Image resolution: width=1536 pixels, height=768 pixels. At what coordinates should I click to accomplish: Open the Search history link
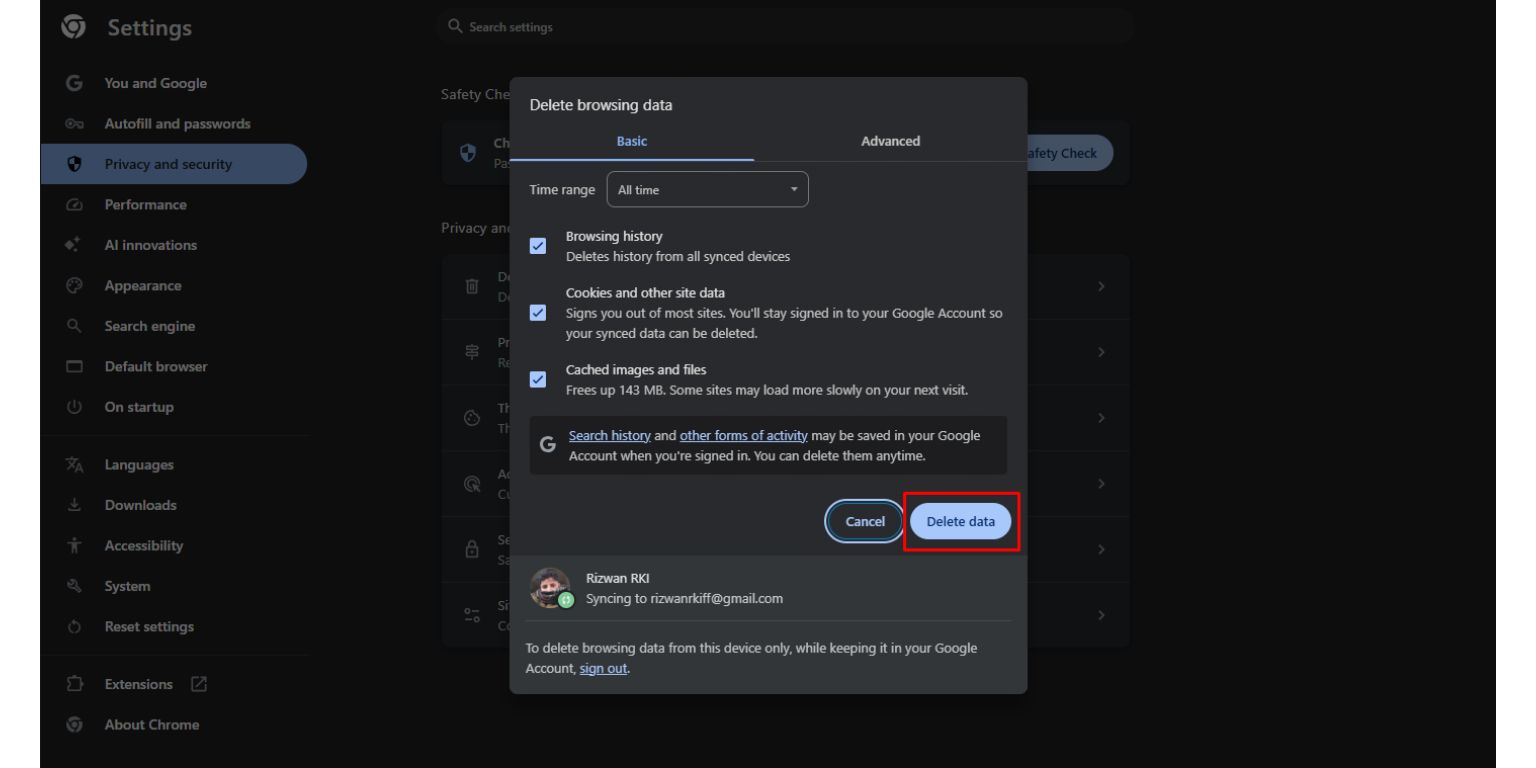coord(610,436)
